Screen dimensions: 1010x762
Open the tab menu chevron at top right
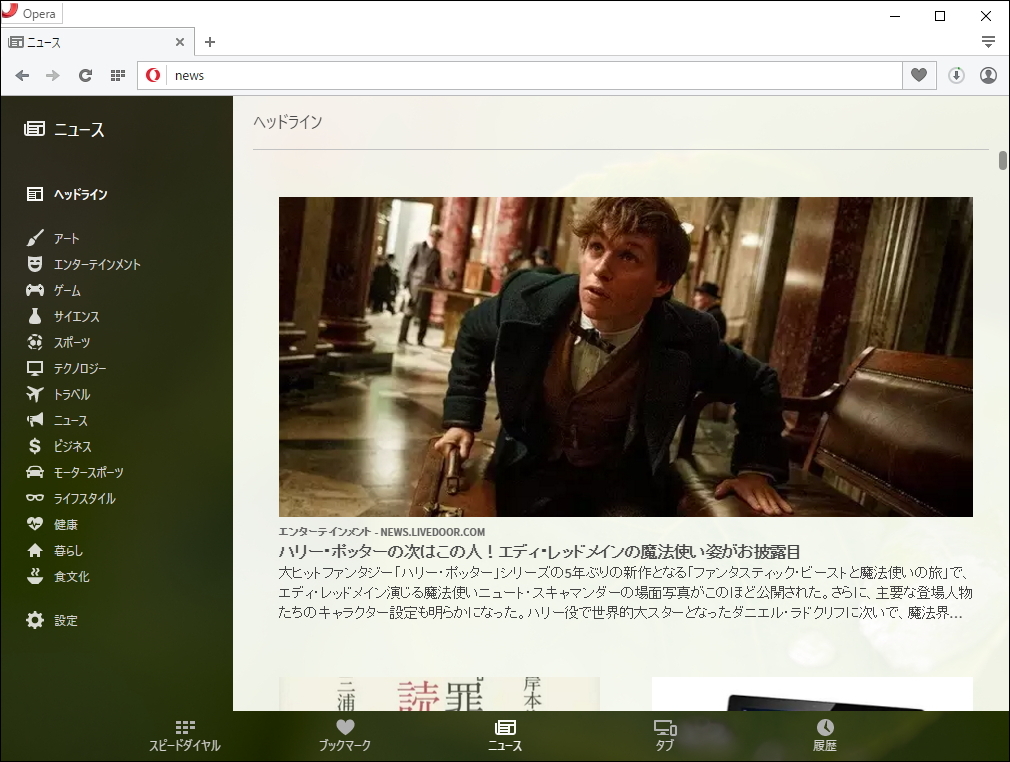[x=988, y=41]
